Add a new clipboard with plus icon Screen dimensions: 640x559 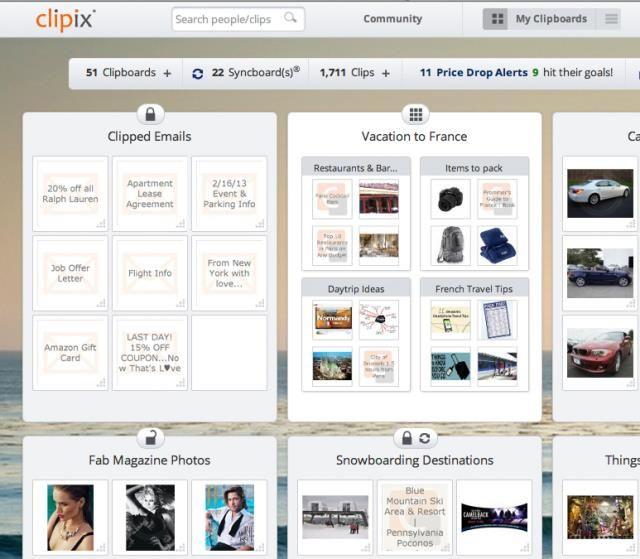tap(167, 73)
